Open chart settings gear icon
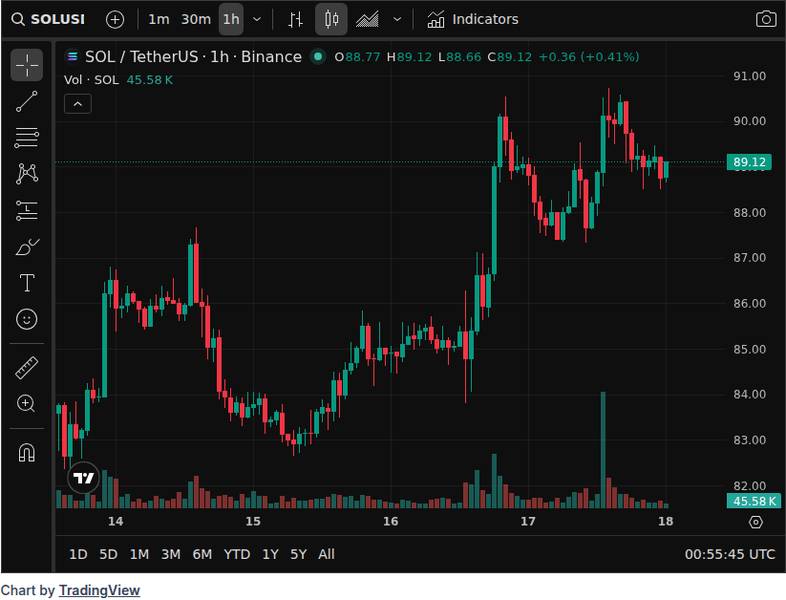 pyautogui.click(x=755, y=522)
